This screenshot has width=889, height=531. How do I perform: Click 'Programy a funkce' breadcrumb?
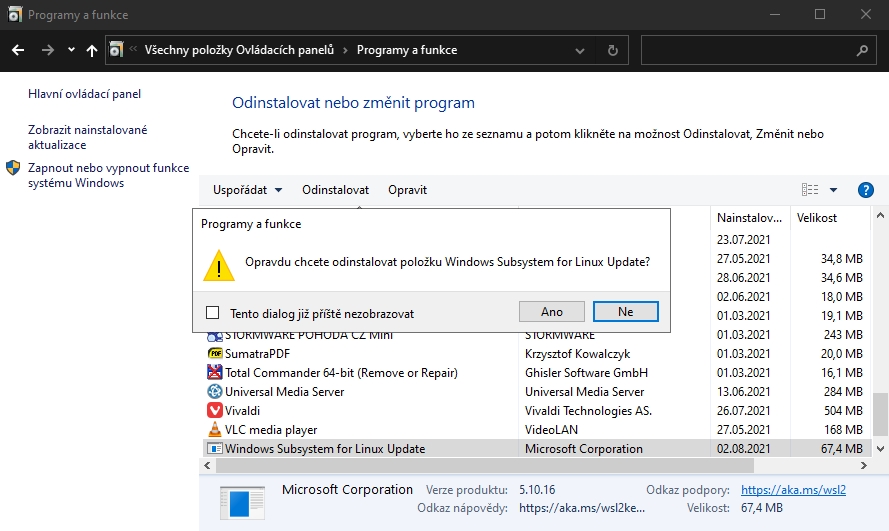[x=407, y=50]
